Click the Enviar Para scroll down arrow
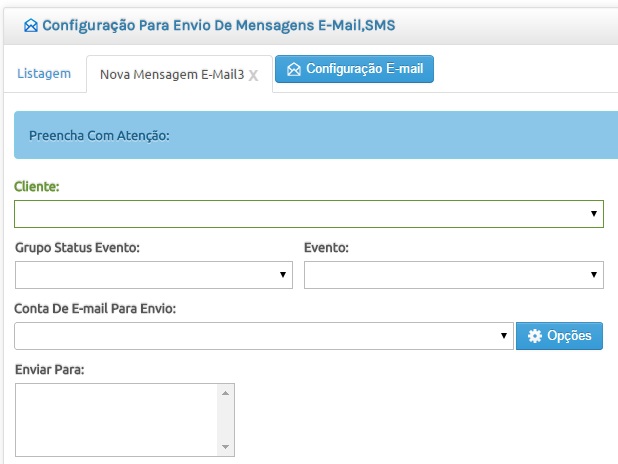 [225, 447]
